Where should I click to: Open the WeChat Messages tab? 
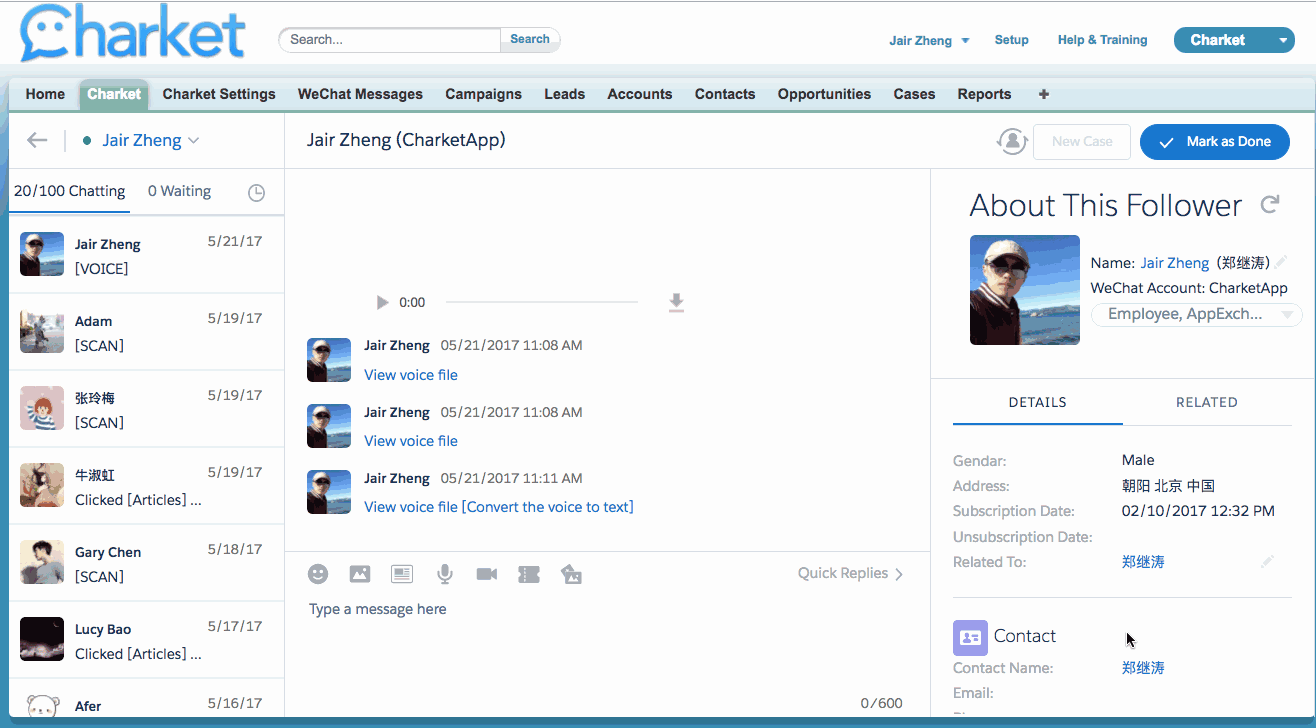(x=360, y=94)
